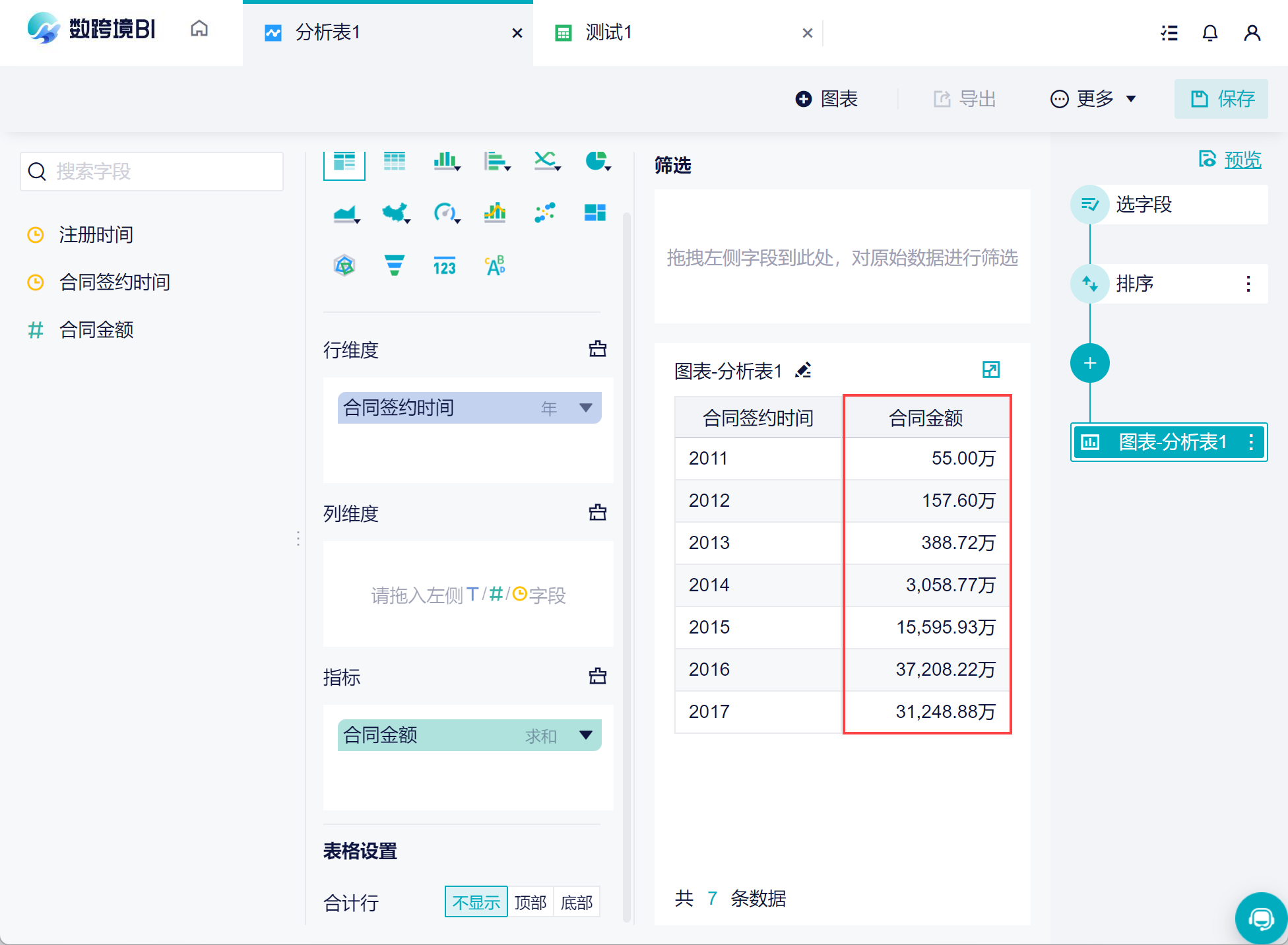Viewport: 1288px width, 945px height.
Task: Open 合同金额 aggregation dropdown arrow
Action: (x=585, y=735)
